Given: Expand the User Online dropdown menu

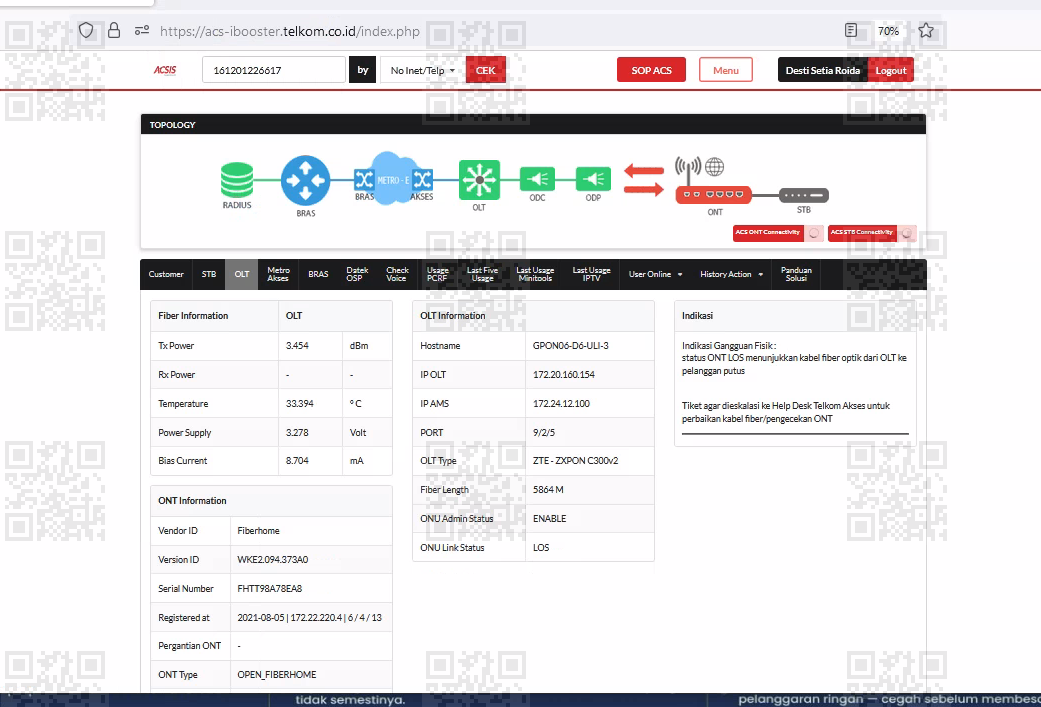Looking at the screenshot, I should (x=655, y=274).
